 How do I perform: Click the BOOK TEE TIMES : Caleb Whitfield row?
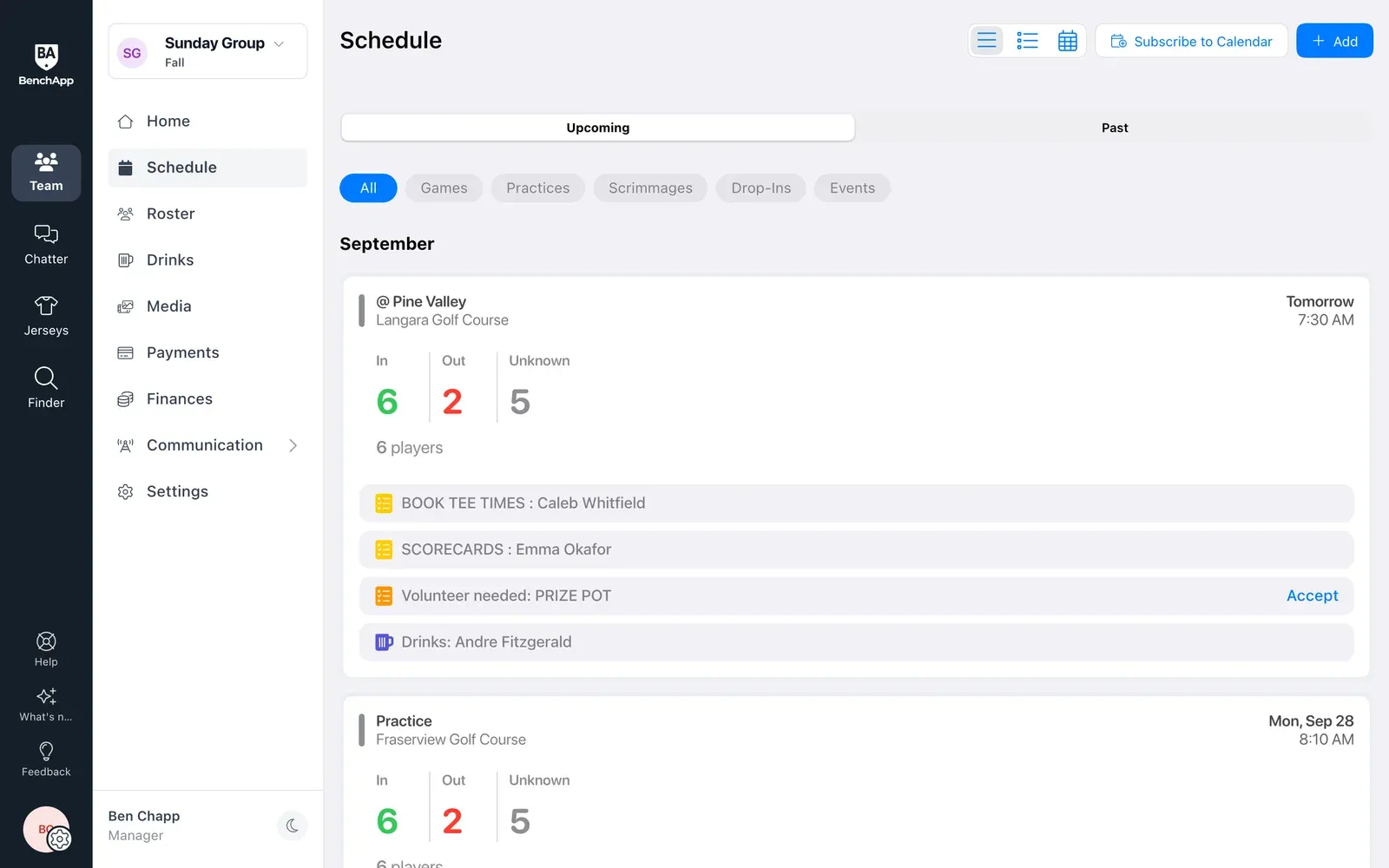(856, 503)
